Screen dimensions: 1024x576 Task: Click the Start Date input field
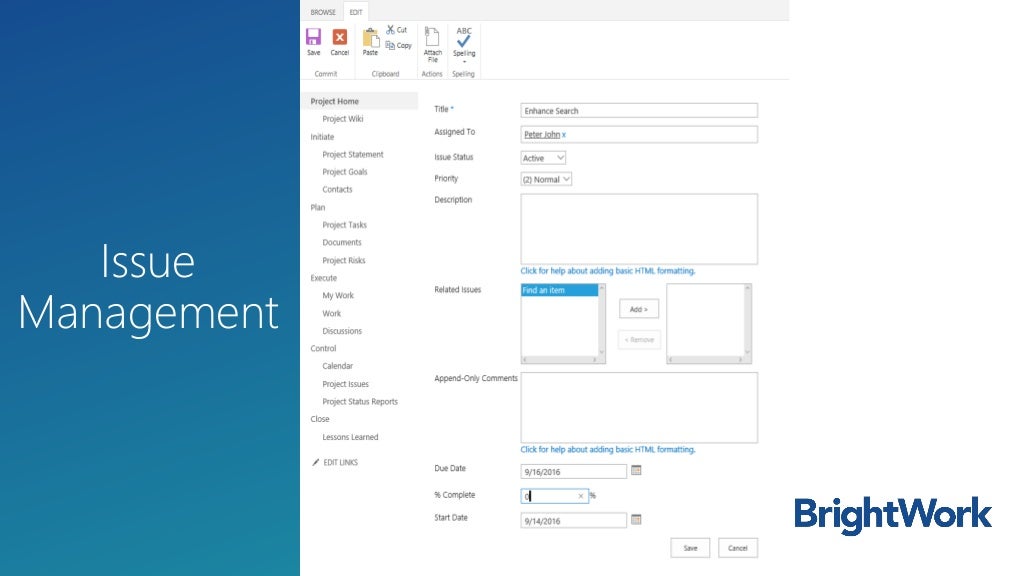[x=573, y=520]
